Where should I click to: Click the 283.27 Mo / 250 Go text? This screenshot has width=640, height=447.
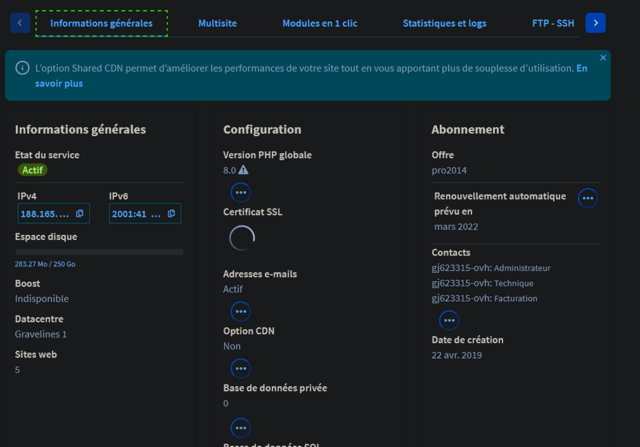(45, 264)
